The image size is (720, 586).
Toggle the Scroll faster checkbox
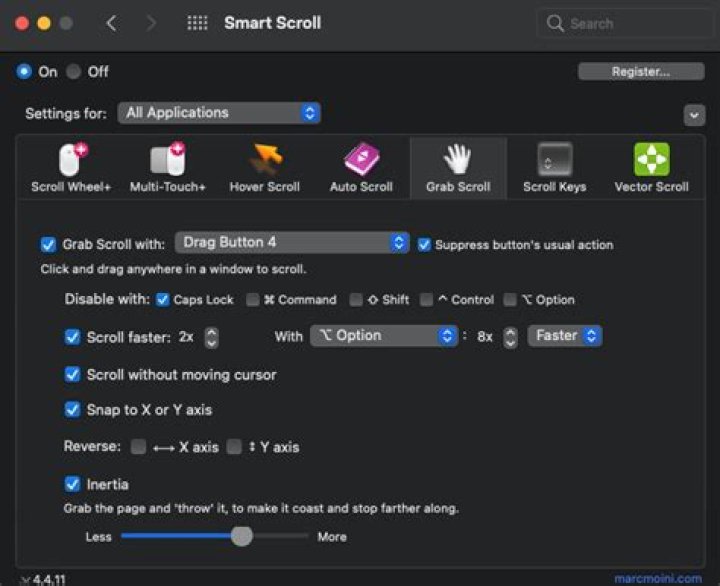click(x=72, y=337)
